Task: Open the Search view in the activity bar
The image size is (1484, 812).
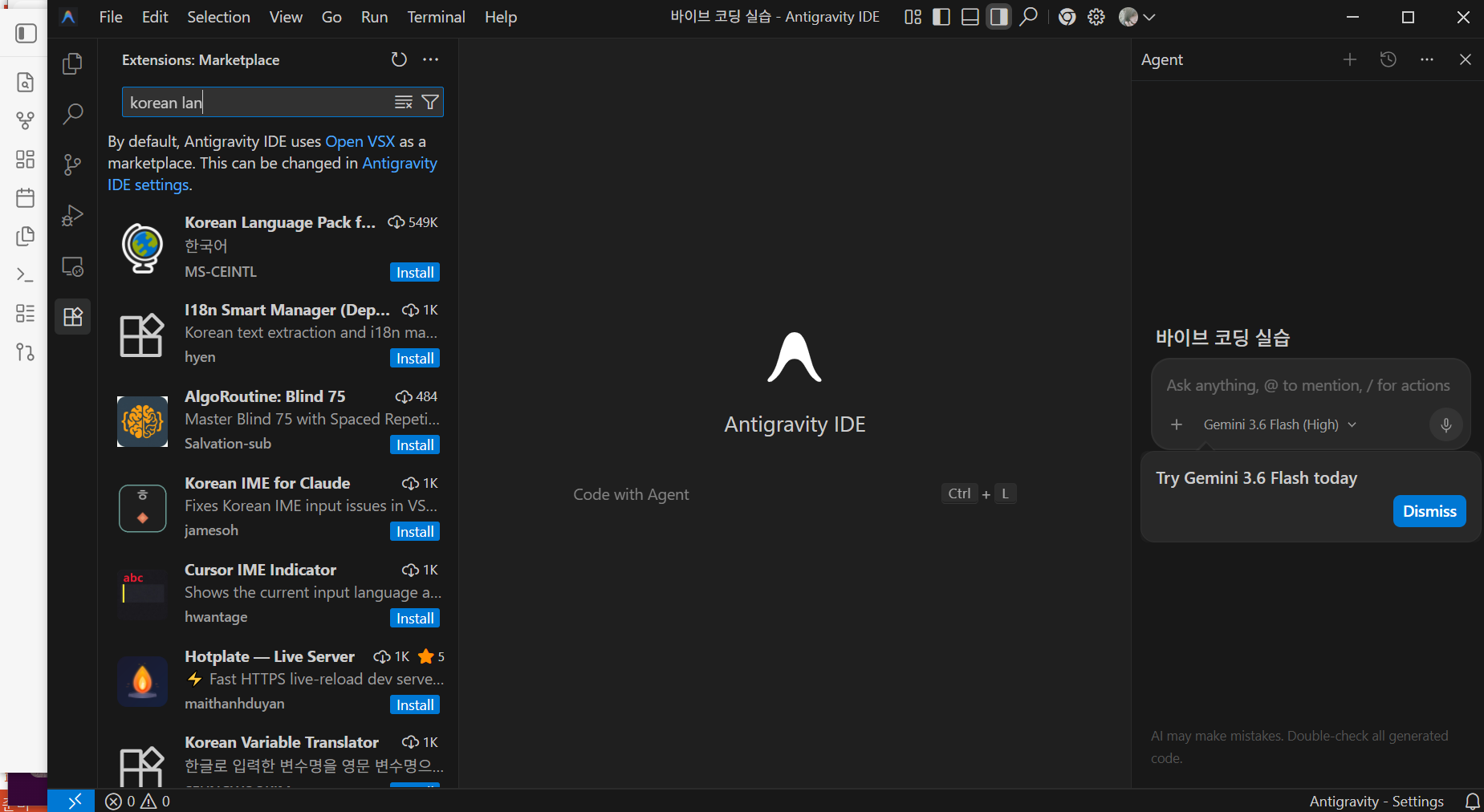Action: 72,114
